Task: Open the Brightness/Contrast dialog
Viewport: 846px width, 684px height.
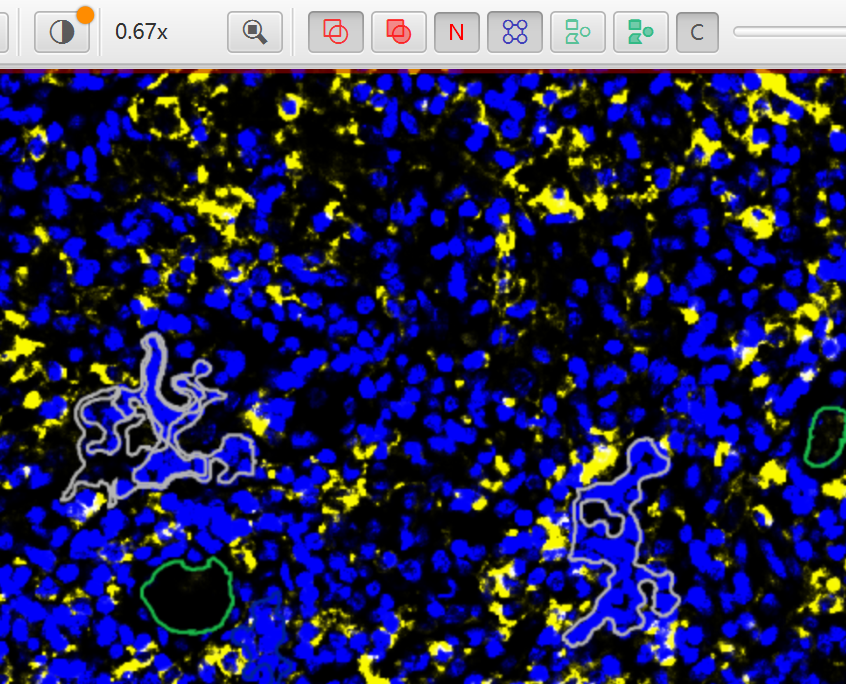Action: [62, 32]
